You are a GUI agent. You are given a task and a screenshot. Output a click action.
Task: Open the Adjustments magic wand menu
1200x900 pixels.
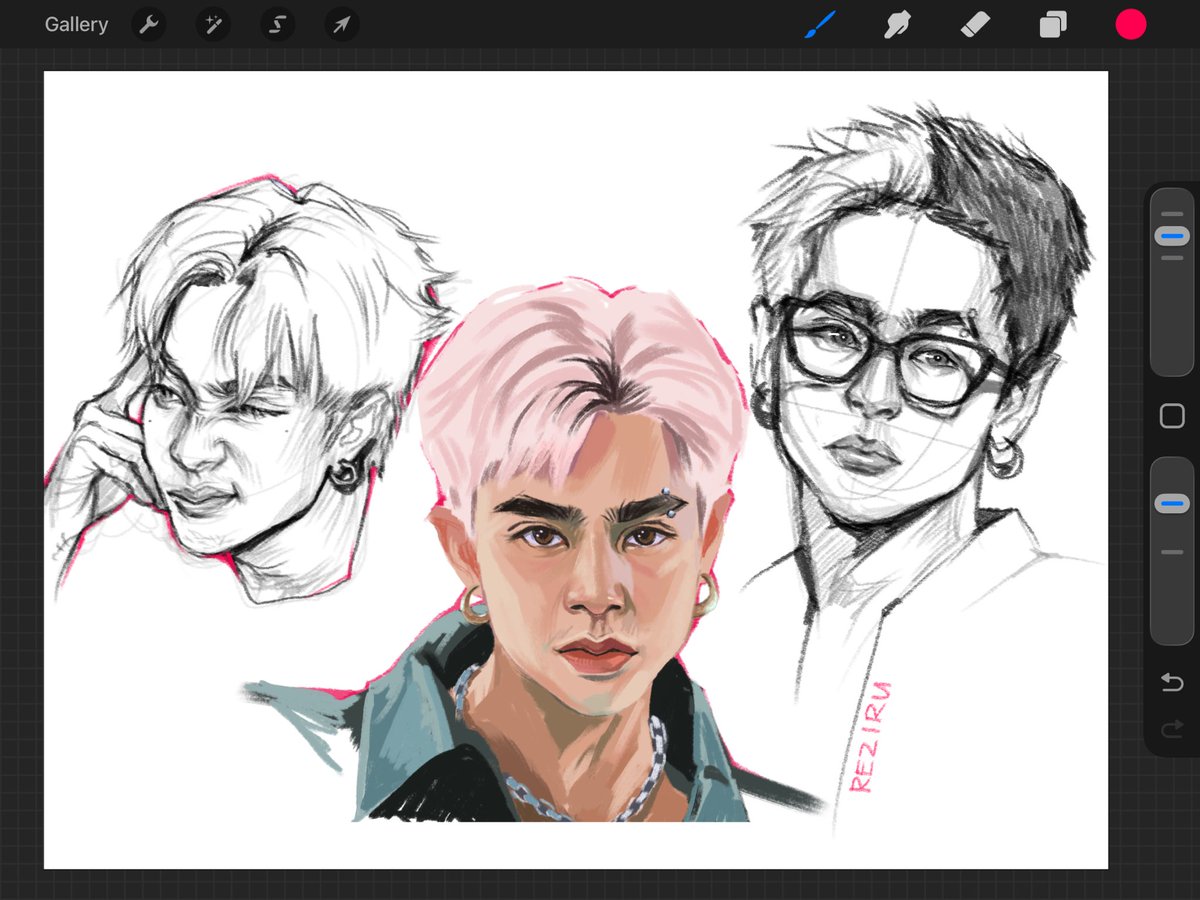pyautogui.click(x=213, y=25)
